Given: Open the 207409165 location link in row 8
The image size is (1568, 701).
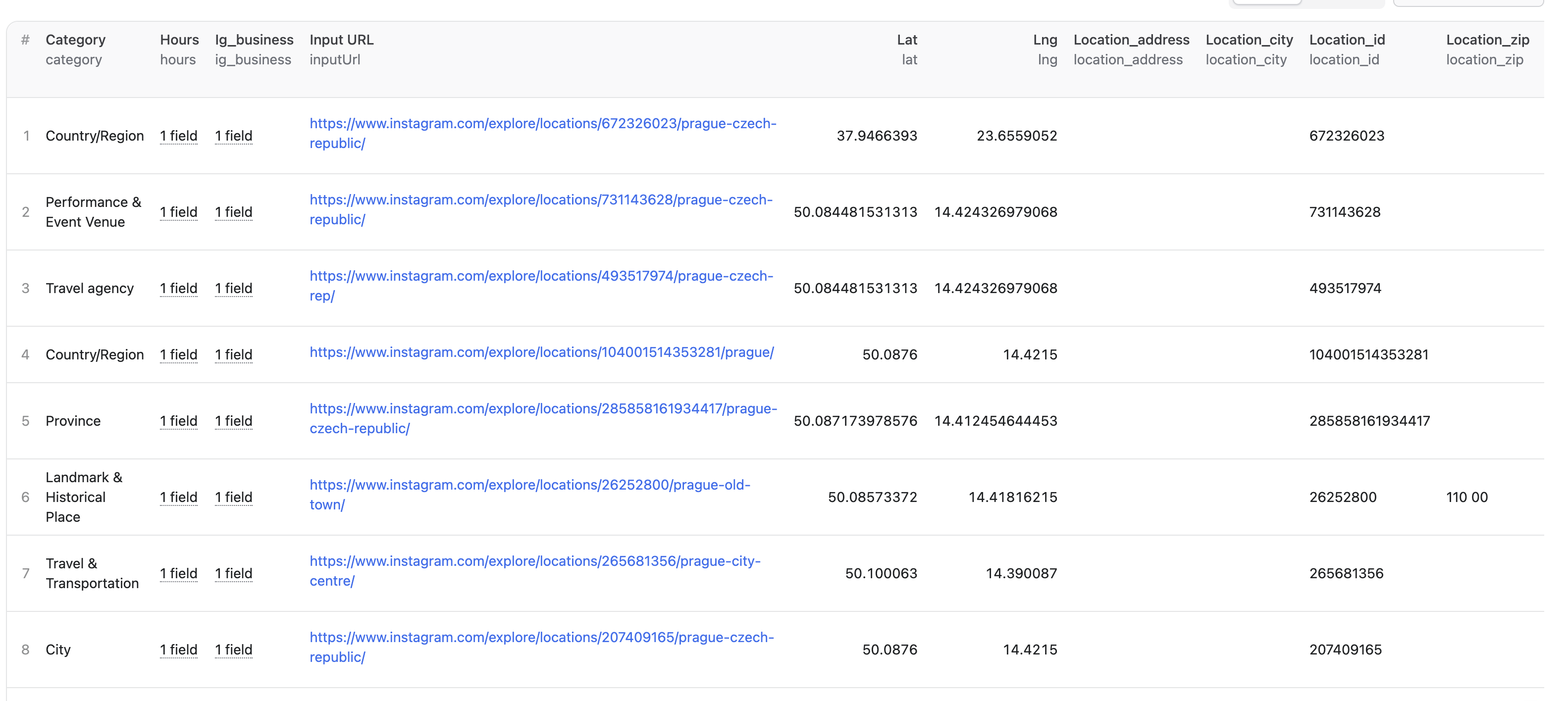Looking at the screenshot, I should (x=541, y=638).
